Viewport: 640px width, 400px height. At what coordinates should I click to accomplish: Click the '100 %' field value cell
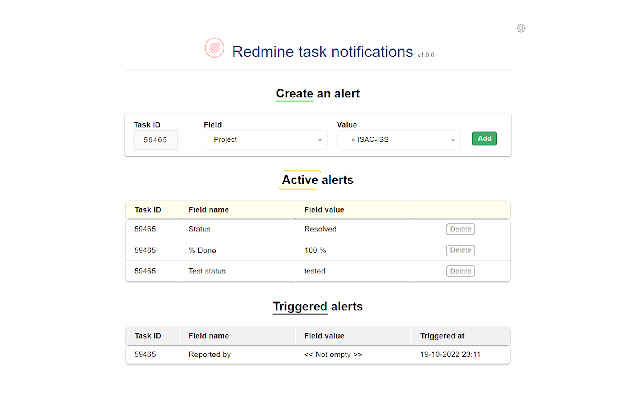click(x=315, y=250)
